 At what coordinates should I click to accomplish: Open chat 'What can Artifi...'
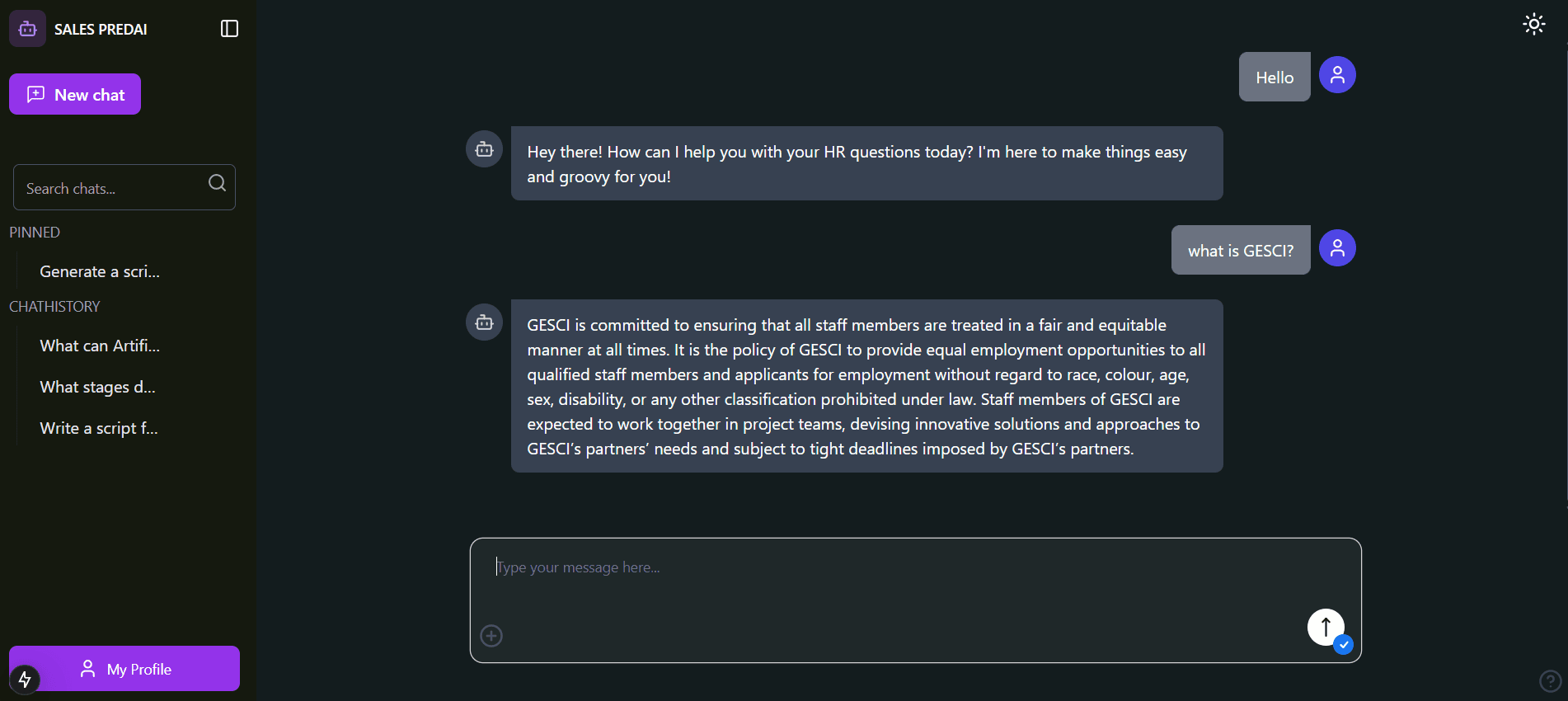100,346
